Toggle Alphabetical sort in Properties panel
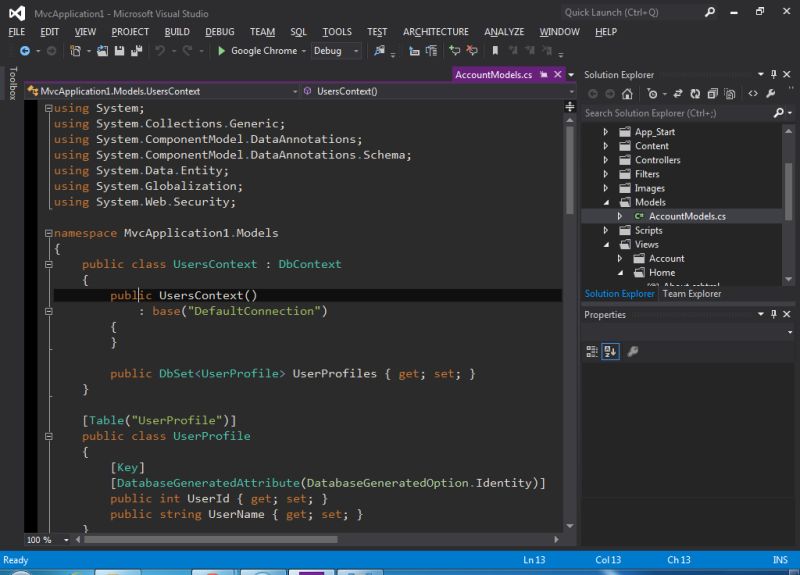 [610, 351]
